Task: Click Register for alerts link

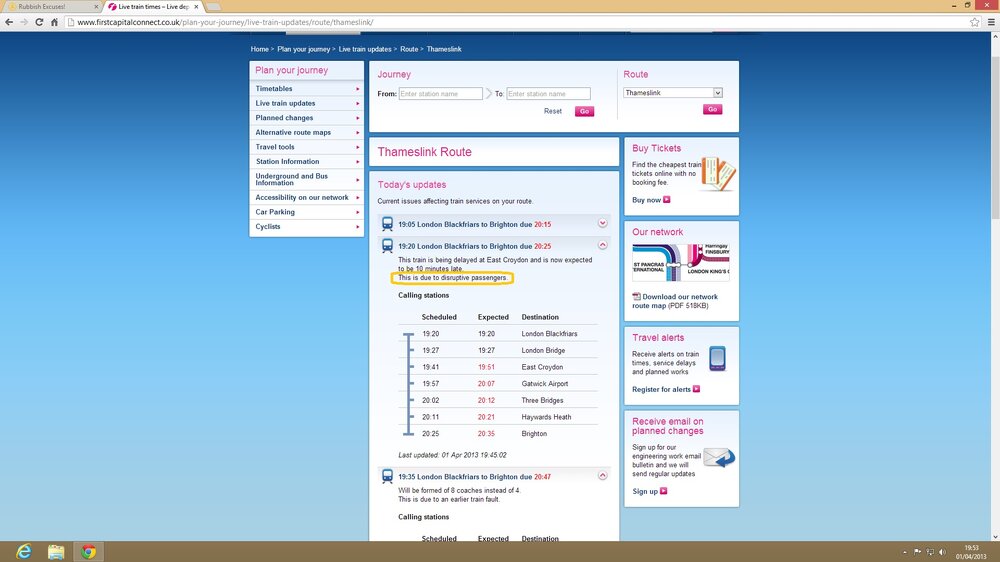Action: (x=661, y=390)
